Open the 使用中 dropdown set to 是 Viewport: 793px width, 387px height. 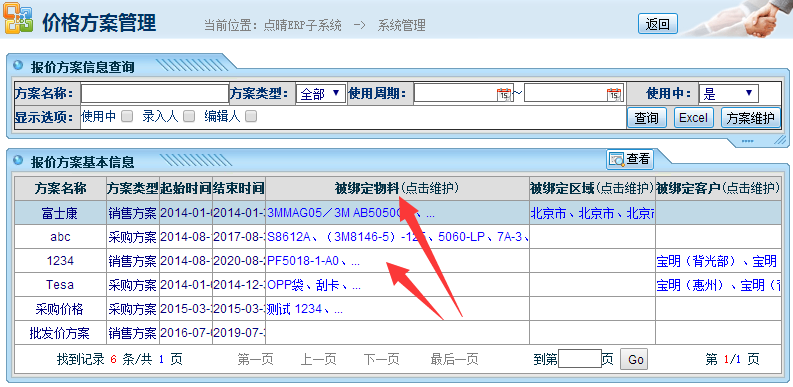tap(729, 94)
